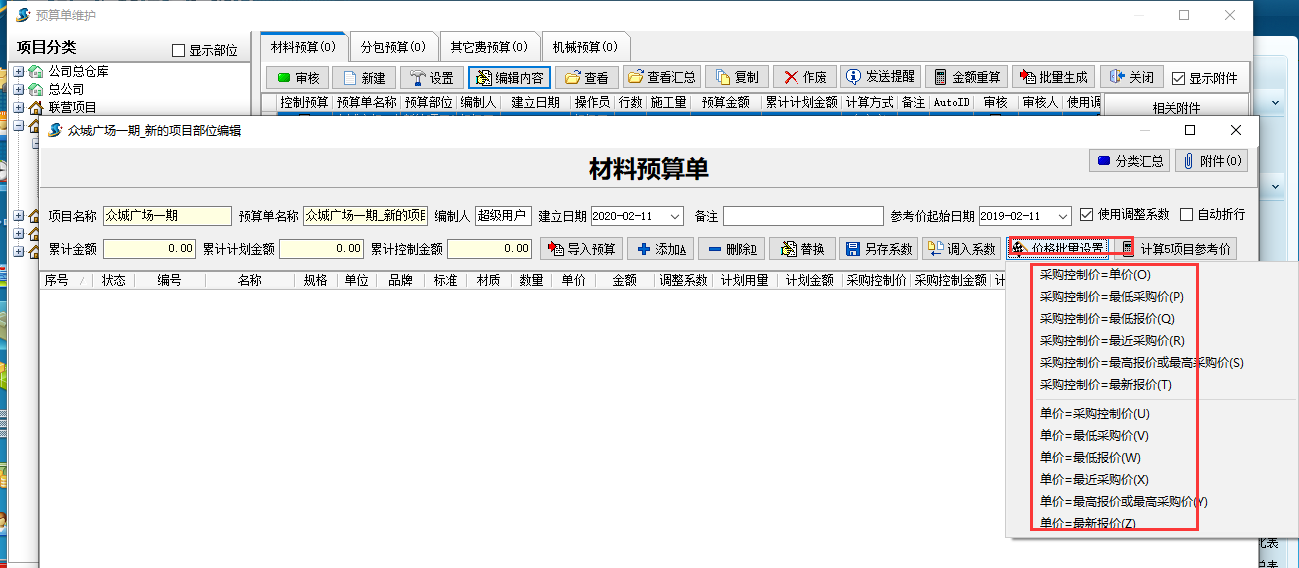Enable the 显示部位 checkbox
The image size is (1299, 568).
[x=179, y=50]
